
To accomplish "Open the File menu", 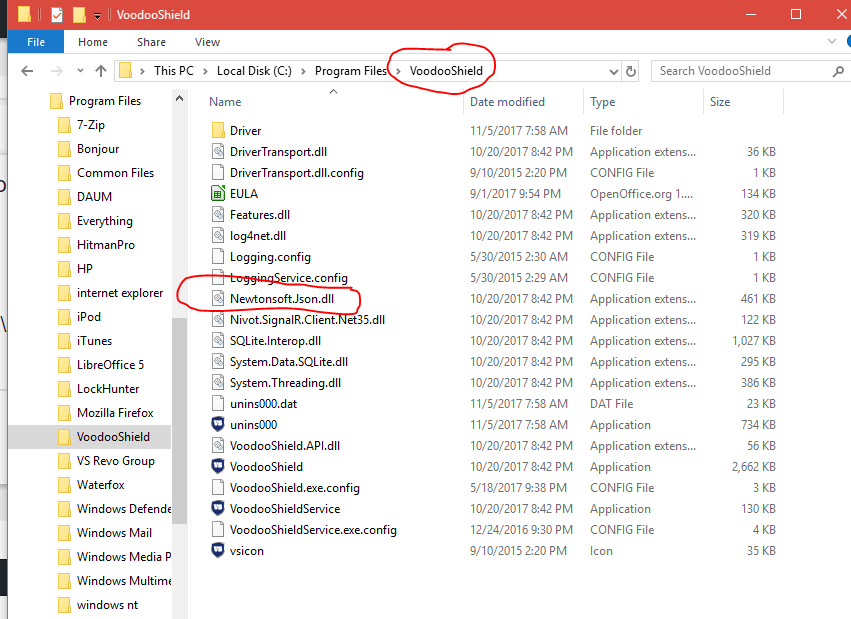I will click(36, 42).
